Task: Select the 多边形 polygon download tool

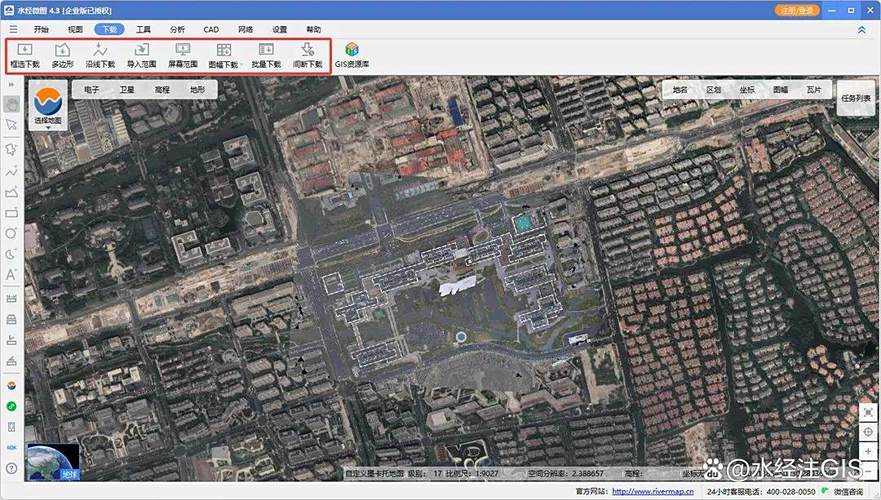Action: coord(62,56)
